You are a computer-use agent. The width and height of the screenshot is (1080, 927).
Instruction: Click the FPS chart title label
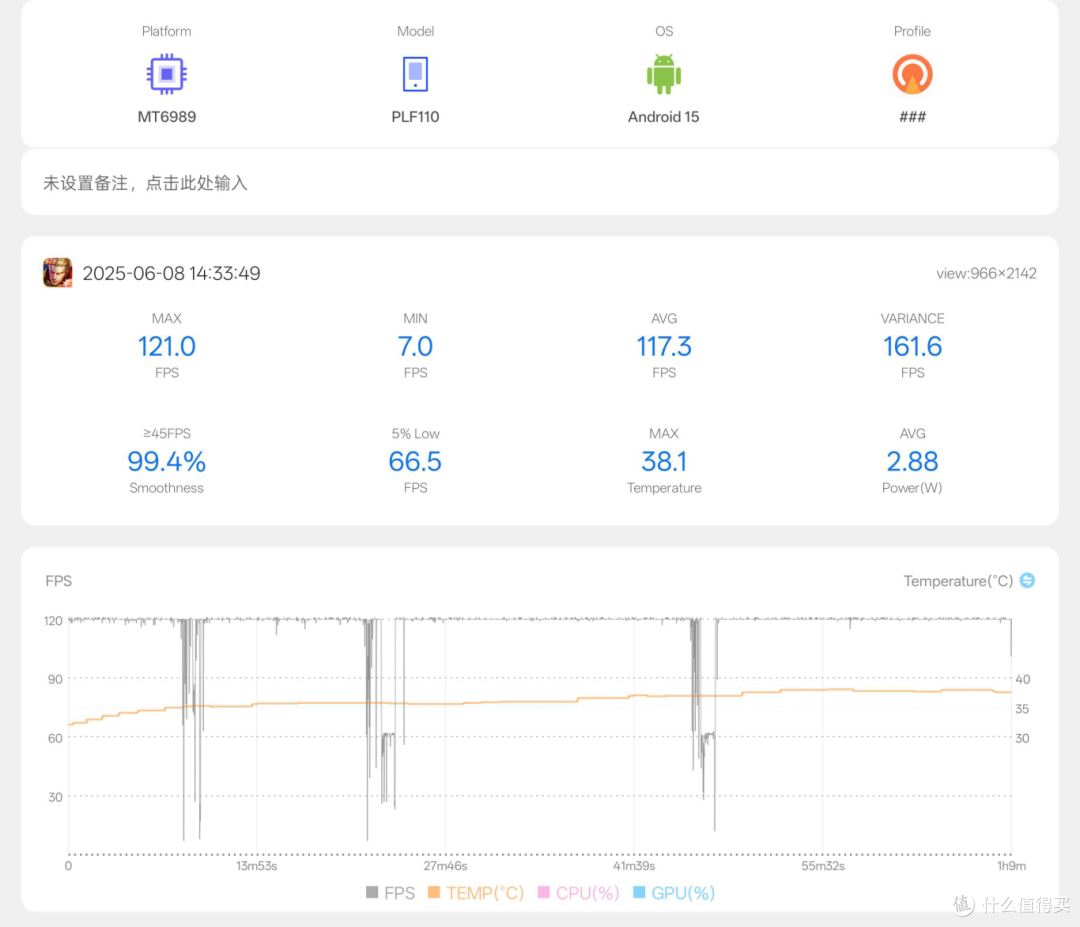(59, 581)
